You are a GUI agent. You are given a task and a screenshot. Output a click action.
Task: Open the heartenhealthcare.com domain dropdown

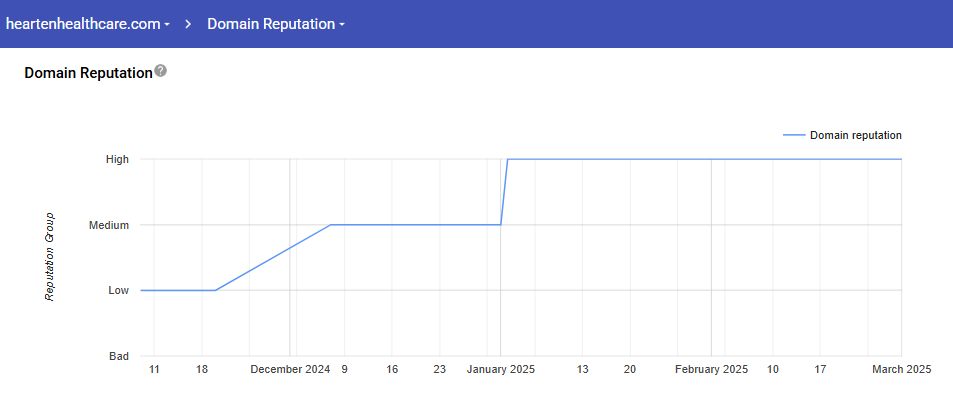pos(88,24)
